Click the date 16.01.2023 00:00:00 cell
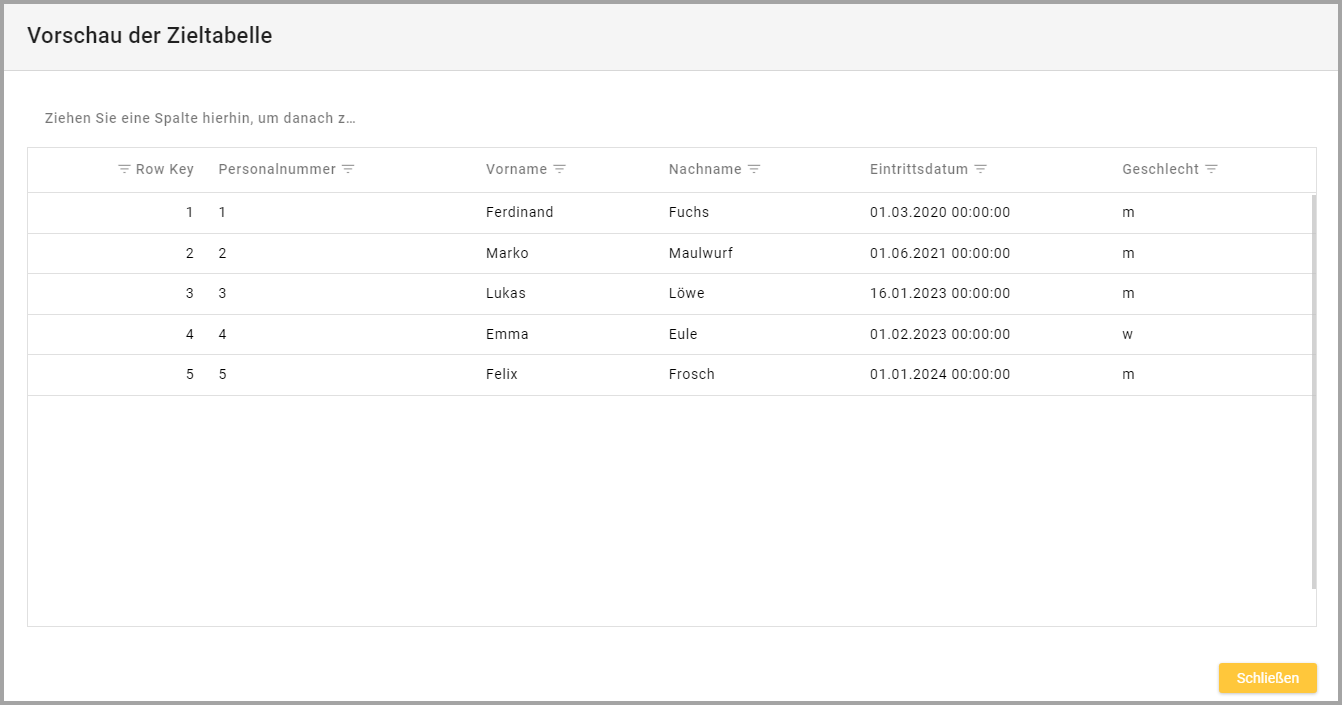Viewport: 1342px width, 705px height. click(939, 293)
